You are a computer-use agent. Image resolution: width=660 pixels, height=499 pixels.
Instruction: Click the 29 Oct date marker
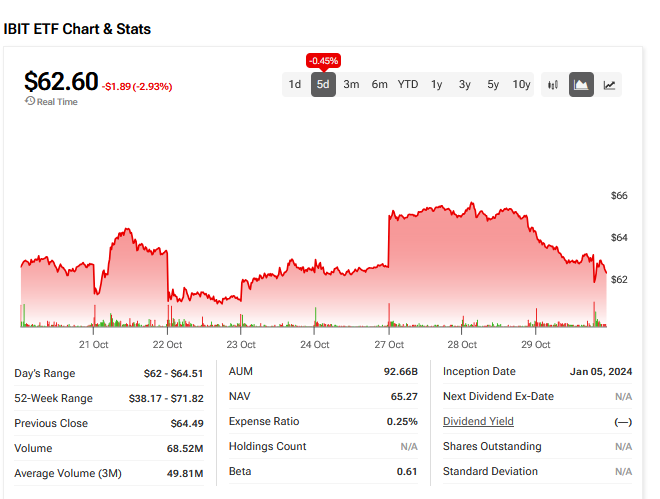click(536, 345)
